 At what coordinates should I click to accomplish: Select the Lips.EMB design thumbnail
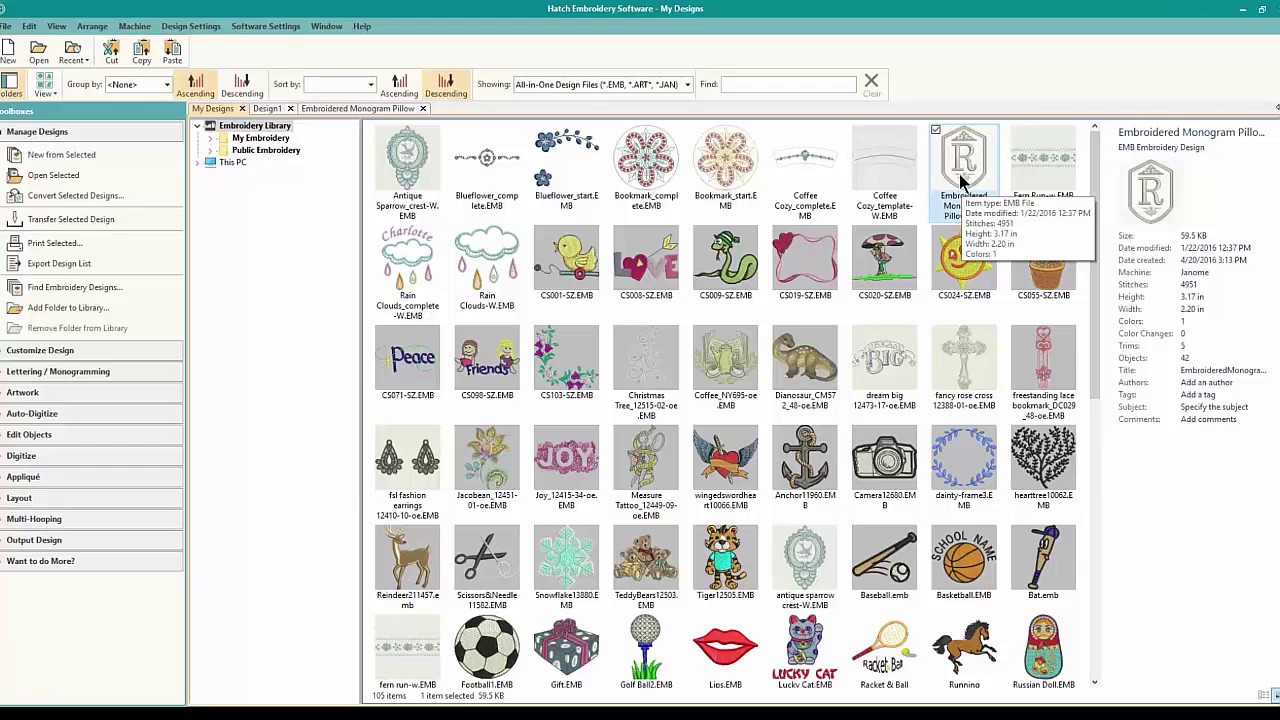click(x=725, y=647)
